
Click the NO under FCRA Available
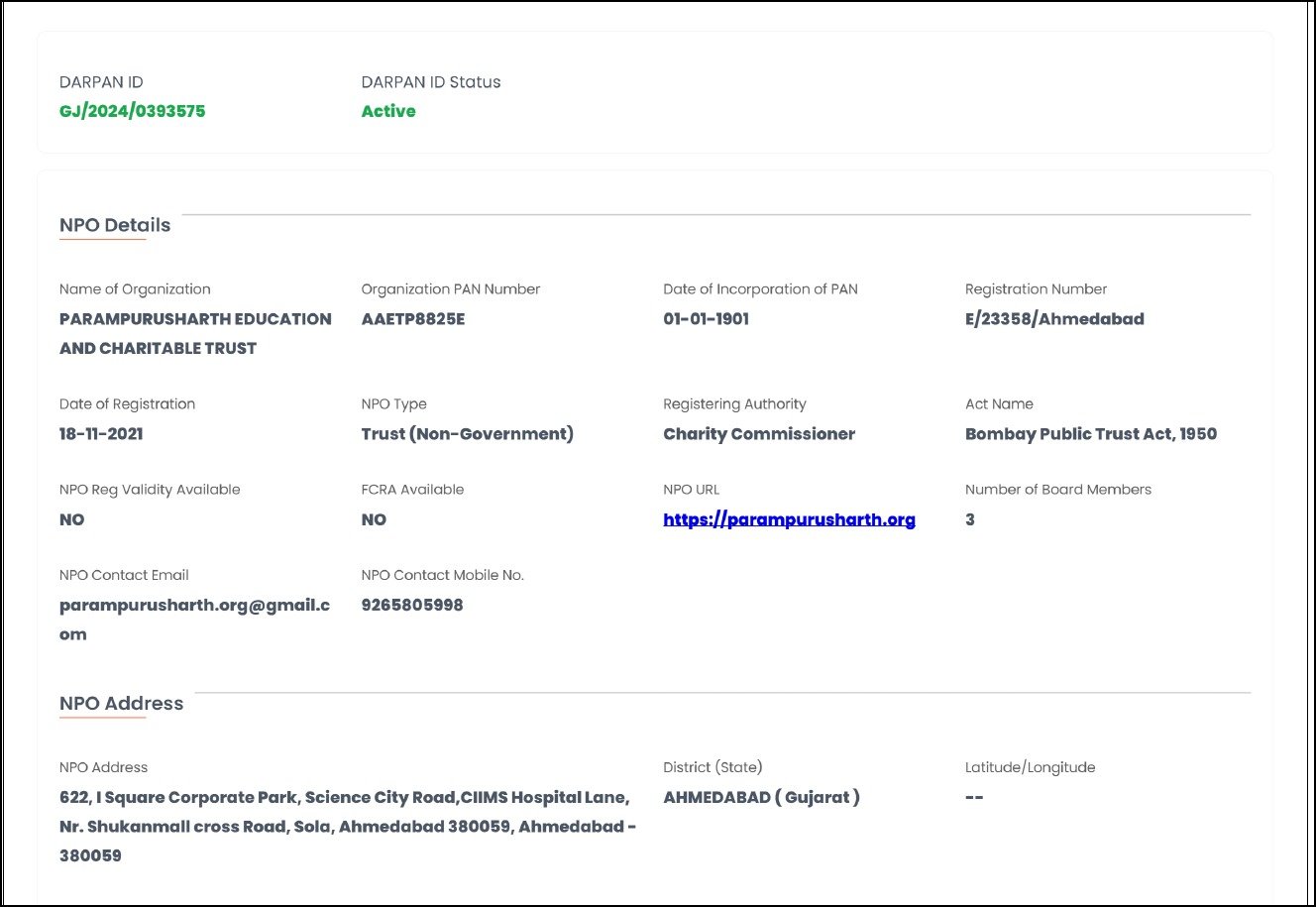tap(374, 519)
